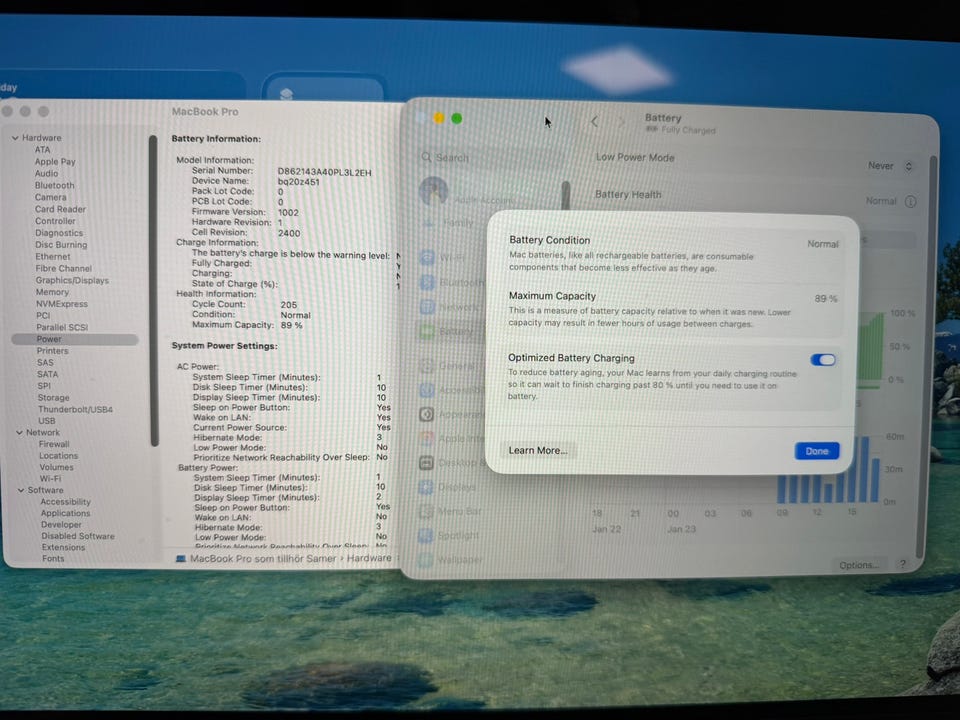Select PCI in the hardware list

pos(43,315)
